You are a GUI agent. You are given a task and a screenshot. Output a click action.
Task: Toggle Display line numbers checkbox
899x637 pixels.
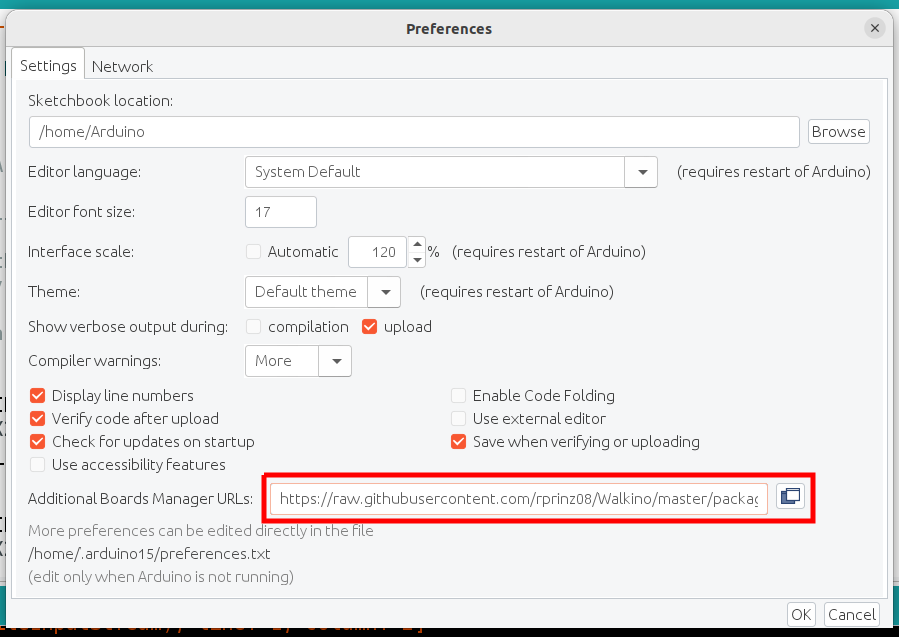38,396
